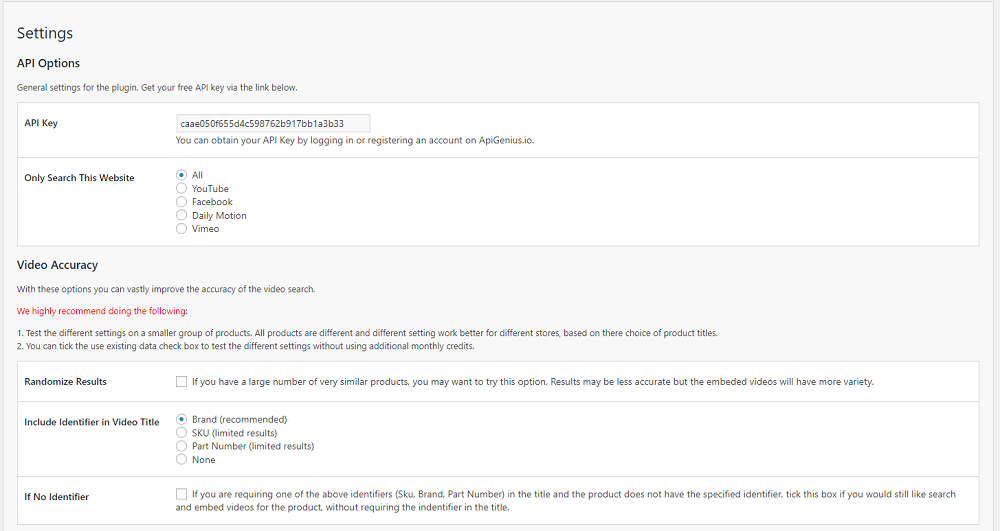Click the 'Only Search This Website' label
This screenshot has height=531, width=1000.
coord(79,178)
